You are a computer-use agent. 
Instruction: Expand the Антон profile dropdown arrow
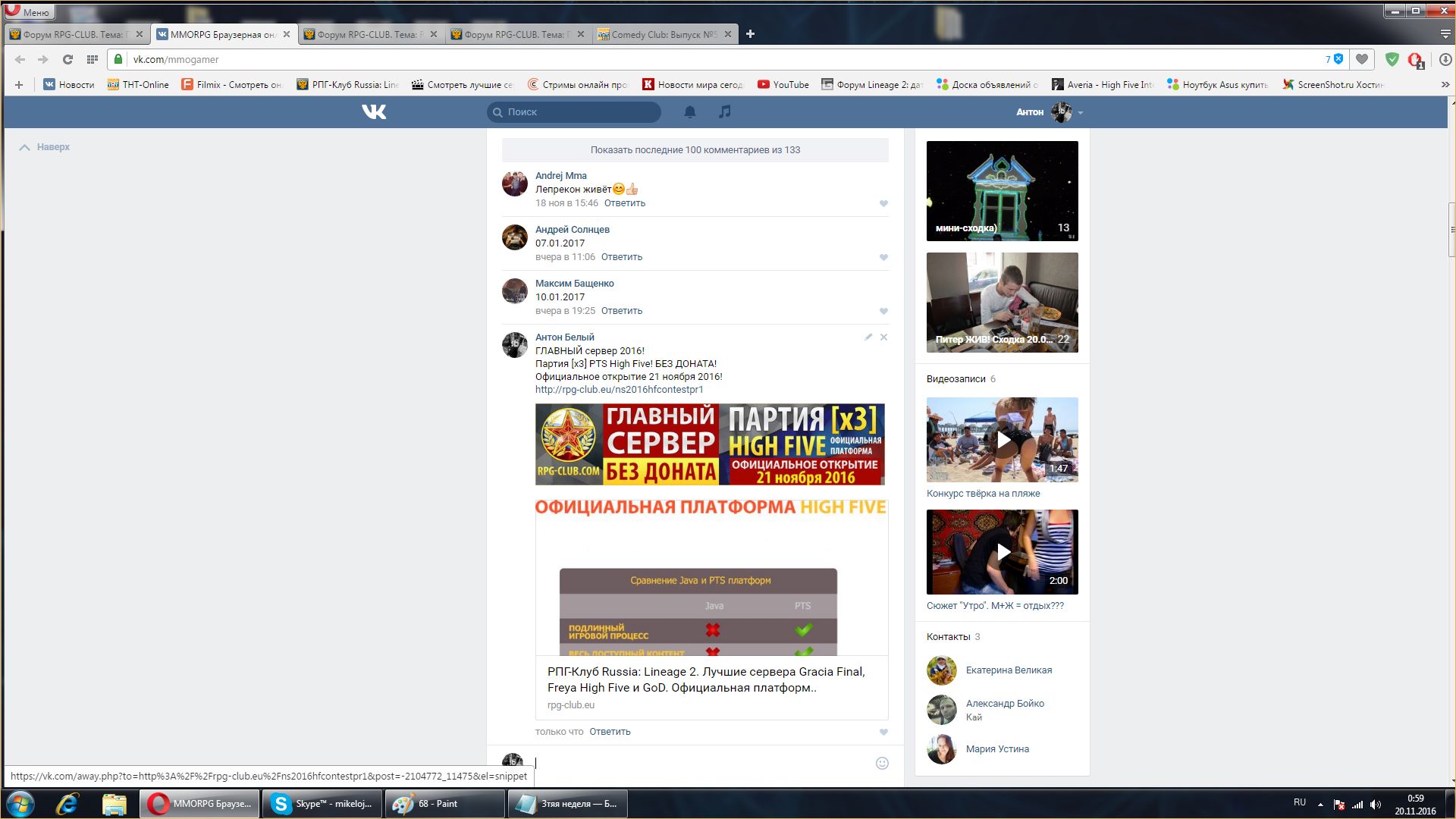1081,113
